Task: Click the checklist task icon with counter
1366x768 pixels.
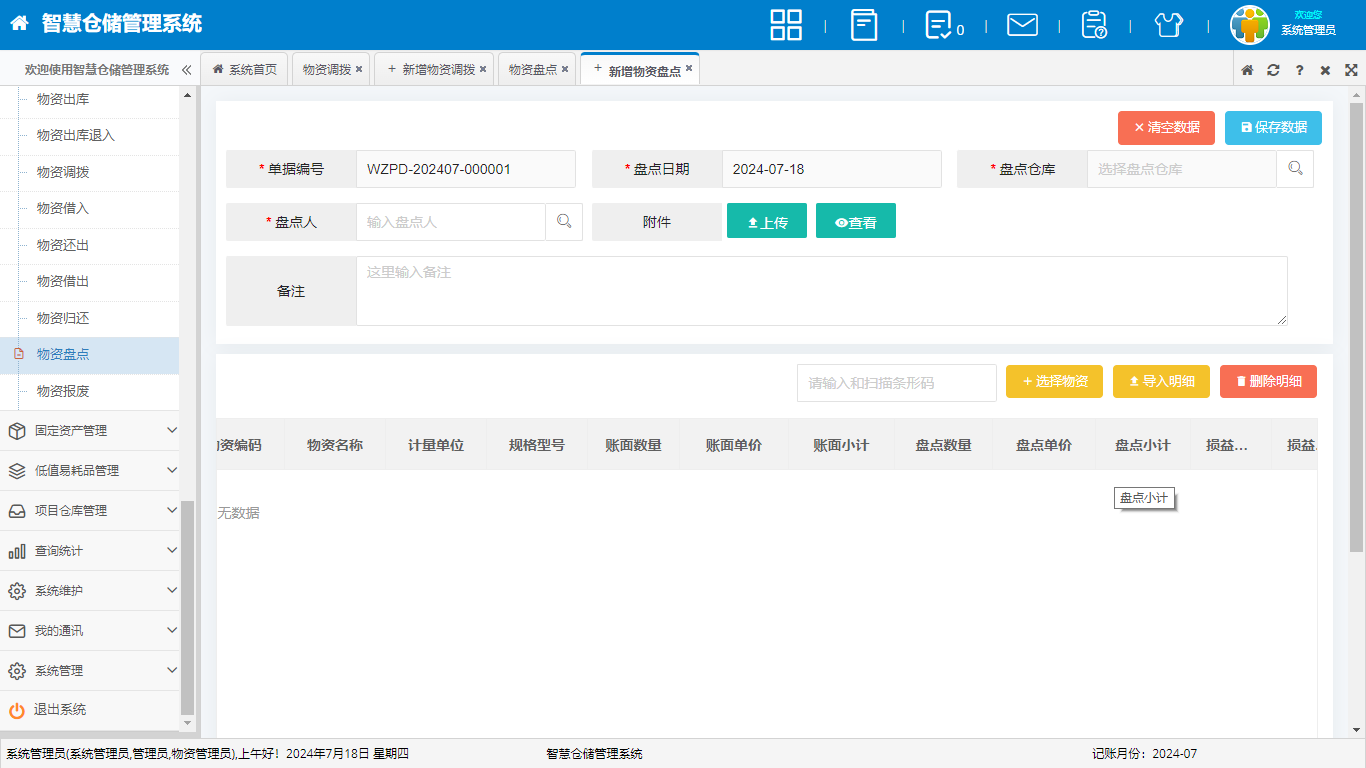Action: pyautogui.click(x=939, y=25)
